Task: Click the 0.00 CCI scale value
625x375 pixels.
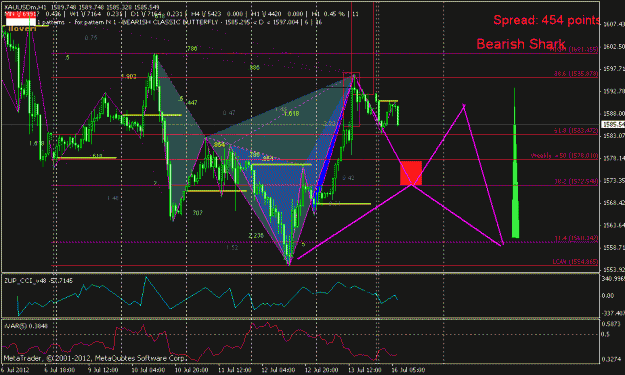Action: pos(607,296)
